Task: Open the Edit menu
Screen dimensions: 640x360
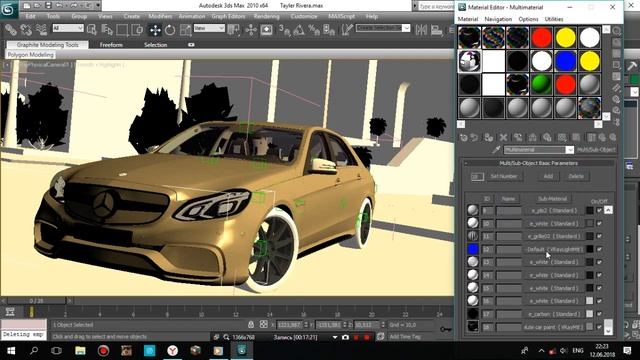Action: 31,16
